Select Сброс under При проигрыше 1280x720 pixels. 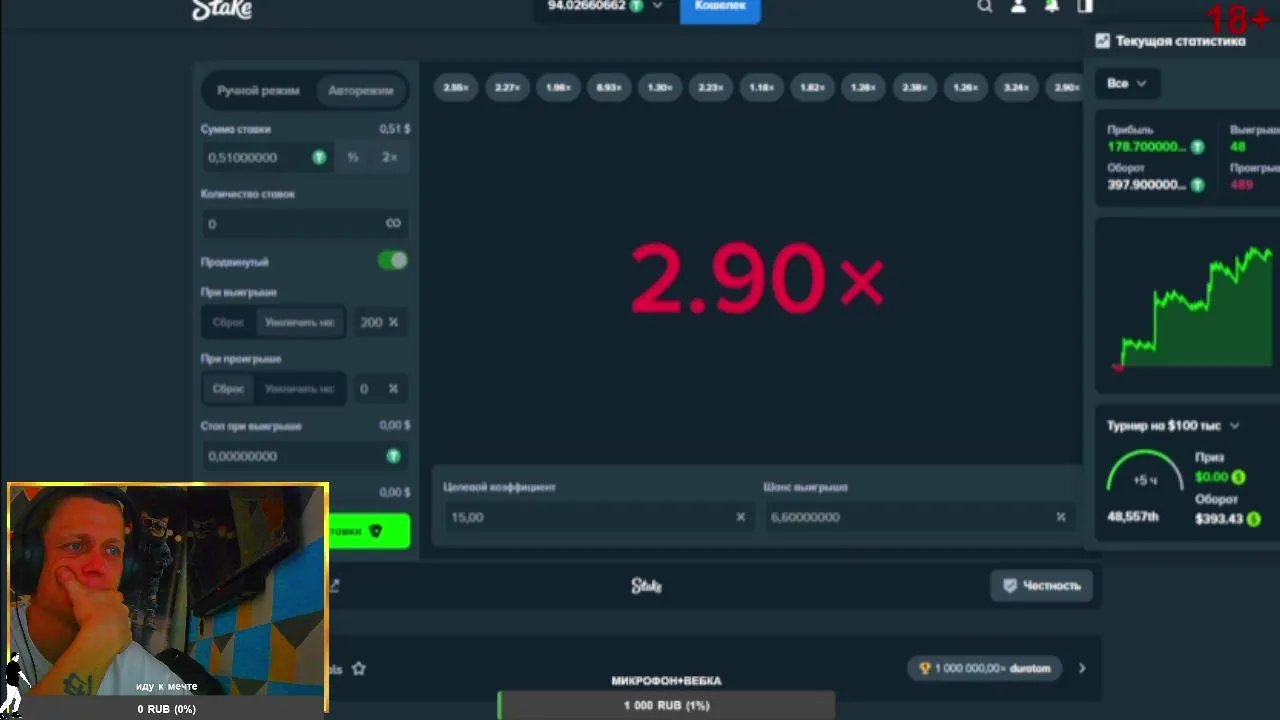[x=228, y=388]
